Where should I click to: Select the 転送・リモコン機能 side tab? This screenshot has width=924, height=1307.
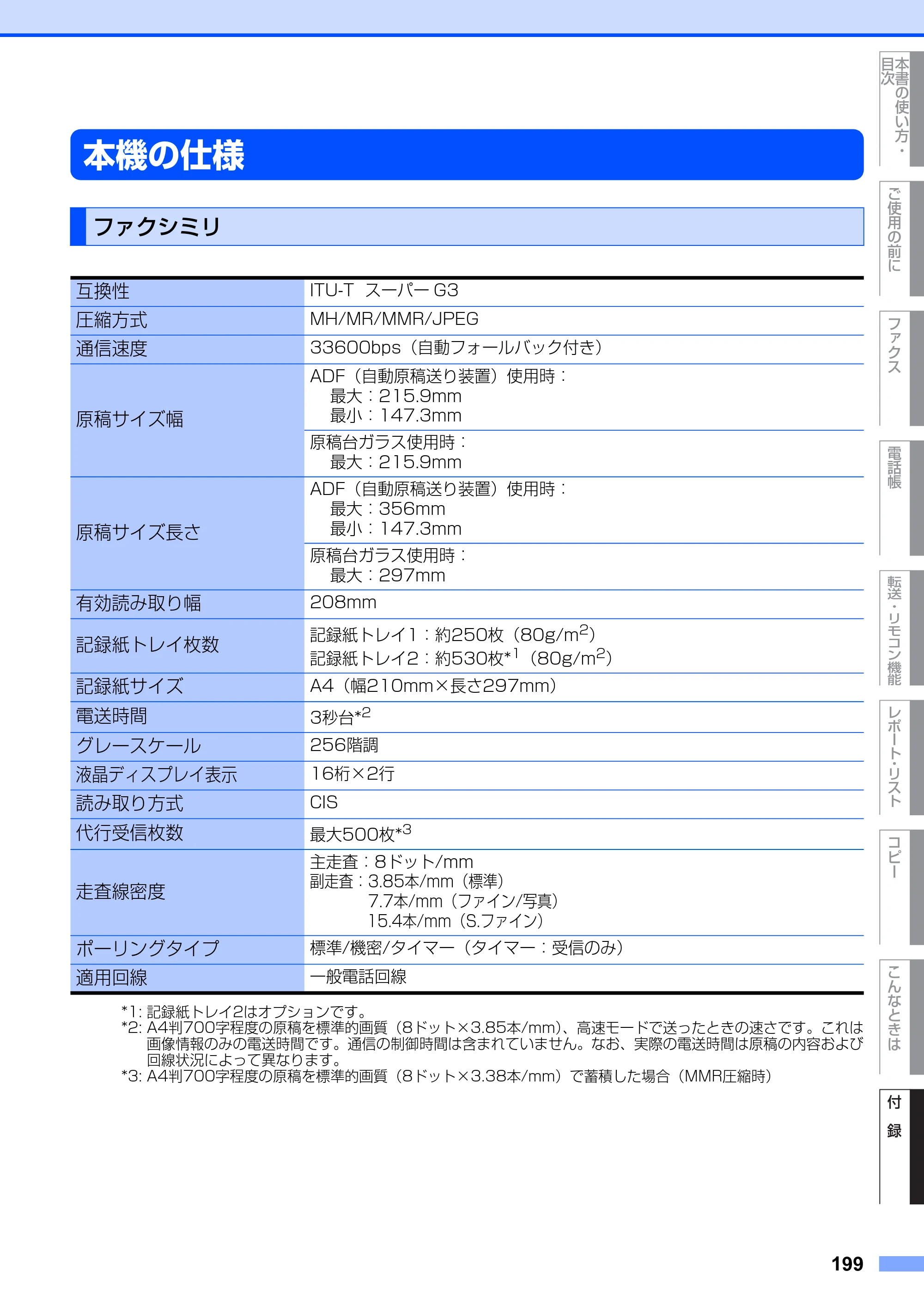[x=901, y=628]
